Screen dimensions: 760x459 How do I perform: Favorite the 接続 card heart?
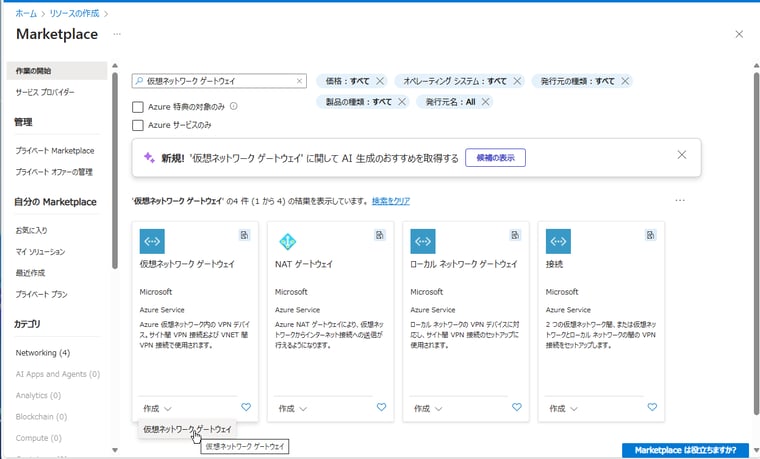pos(652,407)
